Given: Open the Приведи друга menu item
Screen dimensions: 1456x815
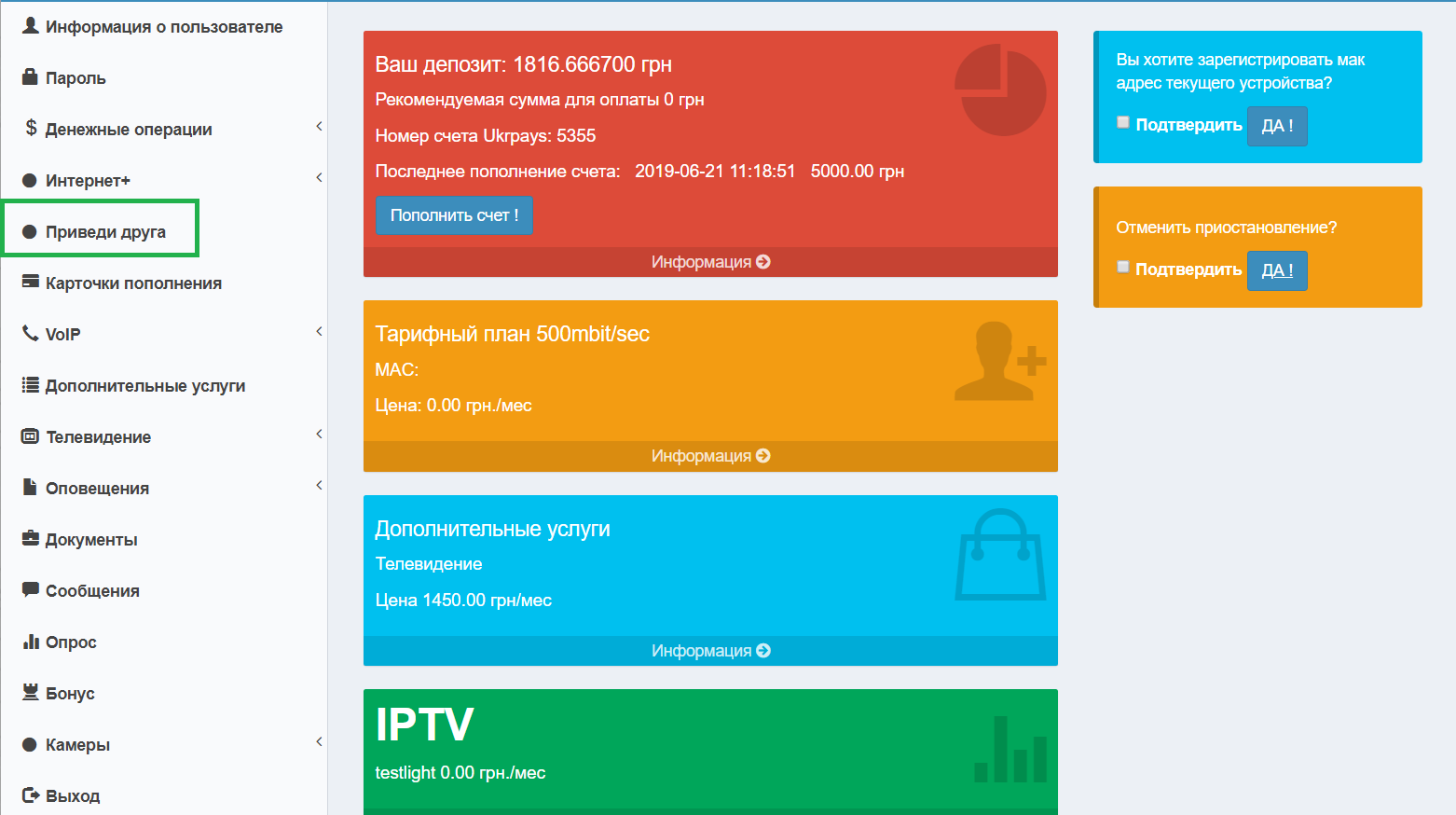Looking at the screenshot, I should pyautogui.click(x=104, y=232).
